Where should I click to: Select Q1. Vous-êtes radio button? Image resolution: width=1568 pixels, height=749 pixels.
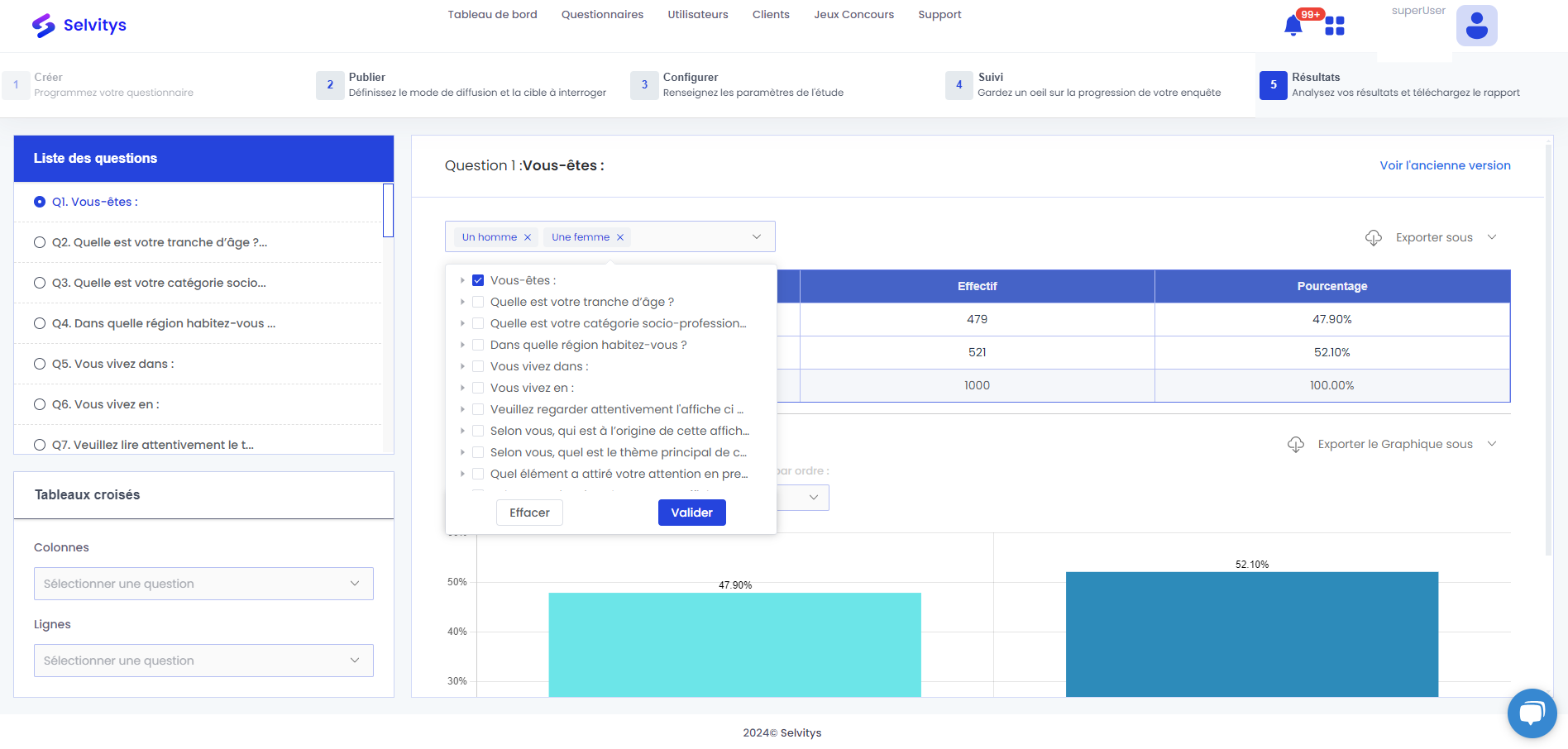(x=40, y=202)
